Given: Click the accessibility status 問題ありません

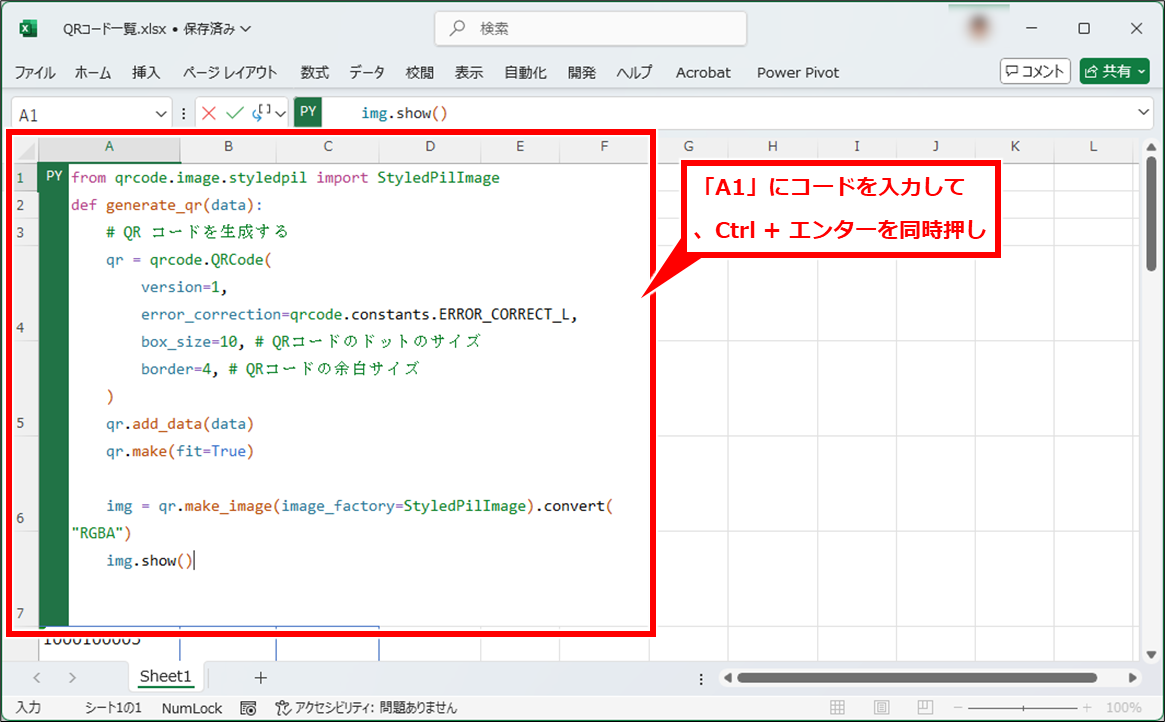Looking at the screenshot, I should (x=366, y=708).
